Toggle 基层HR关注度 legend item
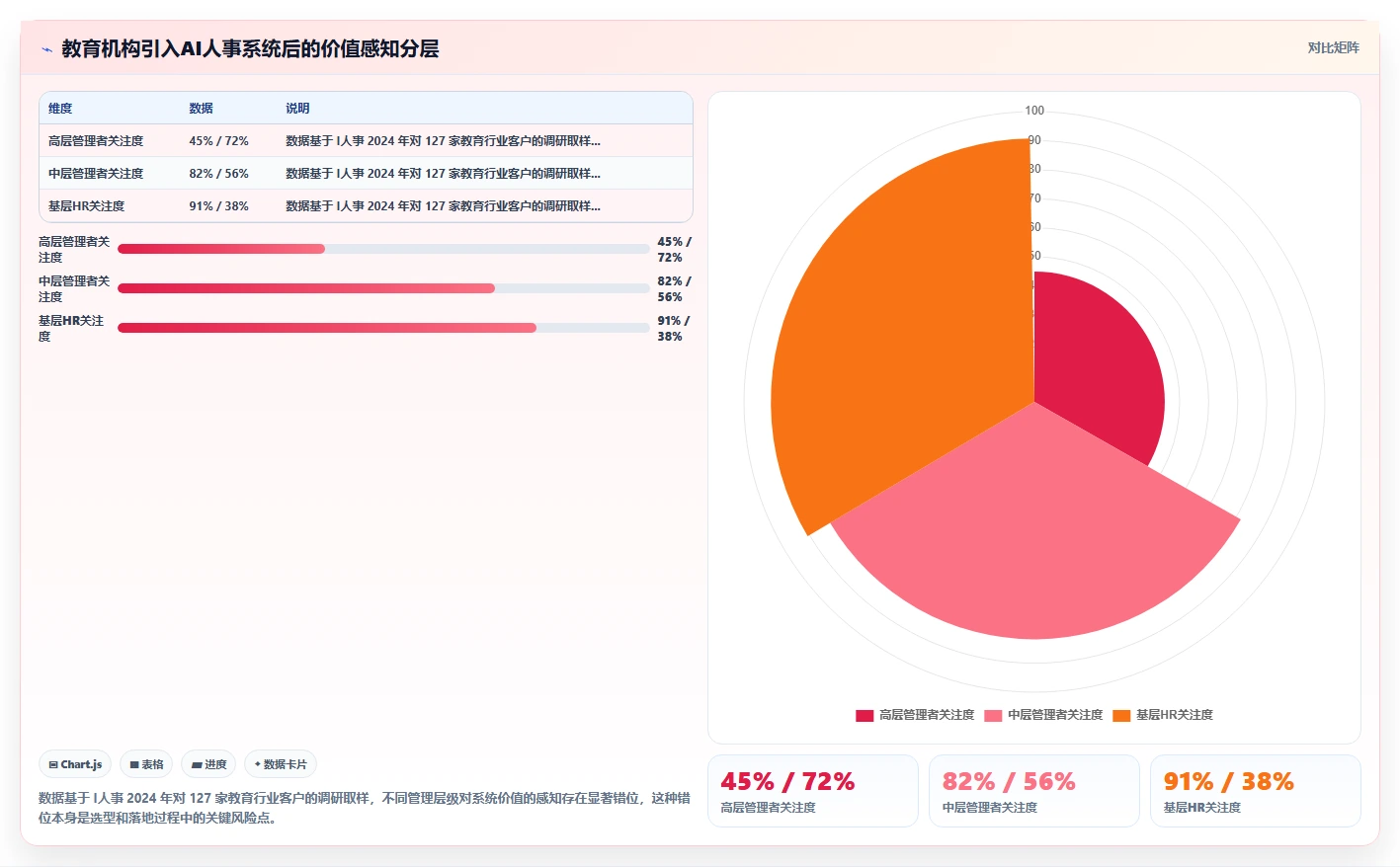 [x=1163, y=715]
